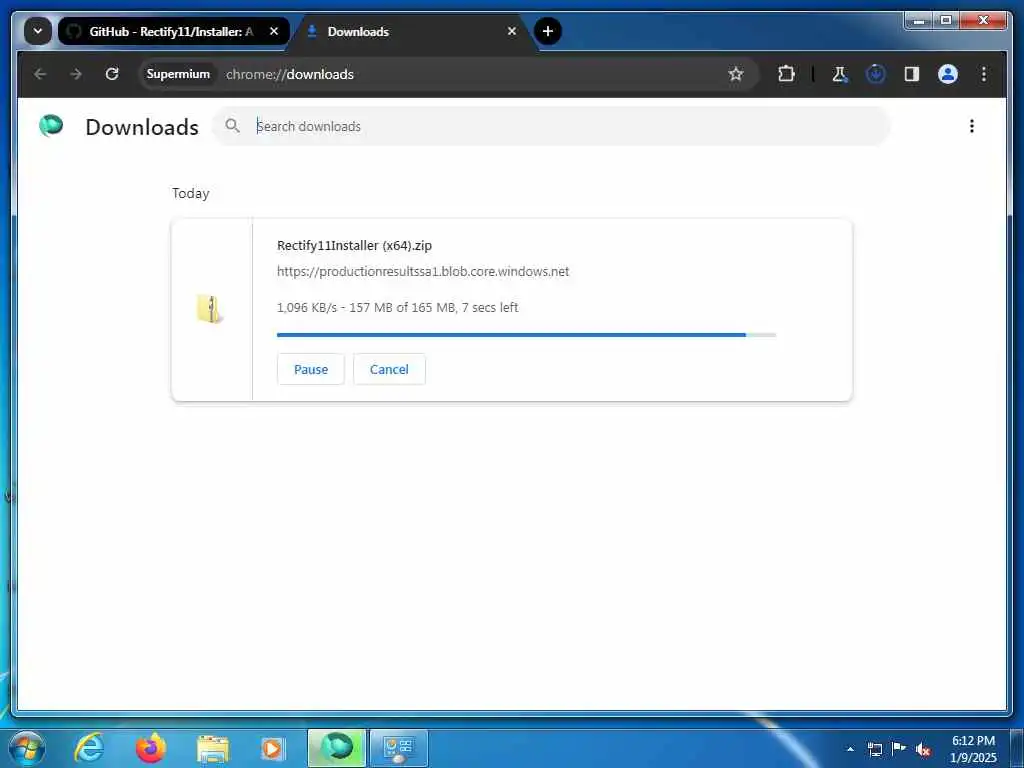1024x768 pixels.
Task: Show hidden system tray icons
Action: 850,749
